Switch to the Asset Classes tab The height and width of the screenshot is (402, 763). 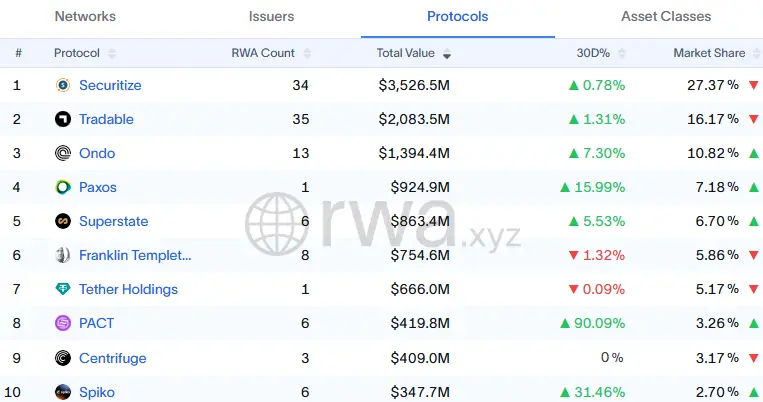click(x=666, y=17)
